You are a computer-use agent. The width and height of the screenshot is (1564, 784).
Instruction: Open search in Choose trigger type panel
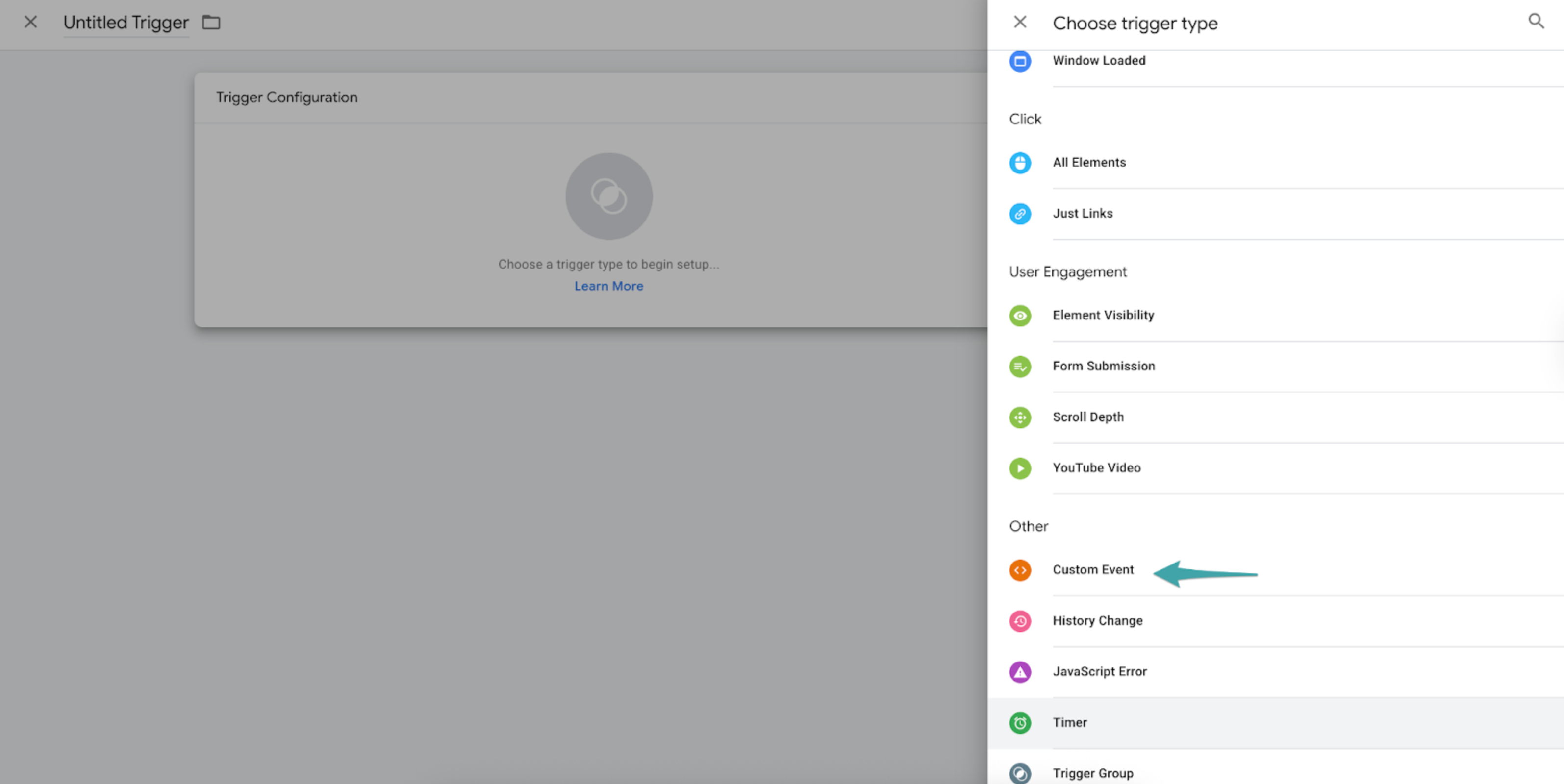coord(1536,21)
